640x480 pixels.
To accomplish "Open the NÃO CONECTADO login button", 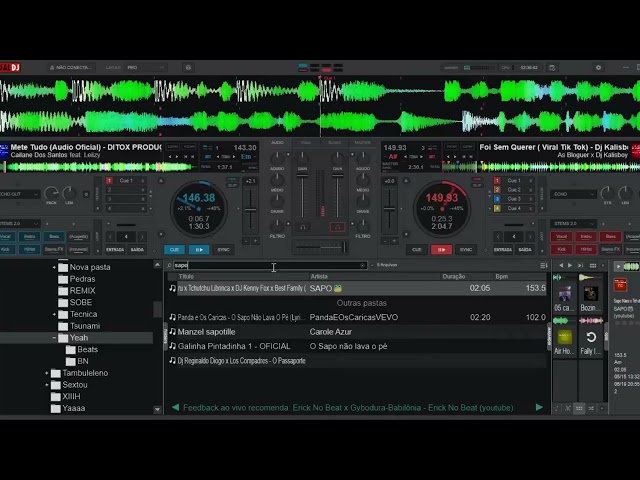I will pos(71,67).
